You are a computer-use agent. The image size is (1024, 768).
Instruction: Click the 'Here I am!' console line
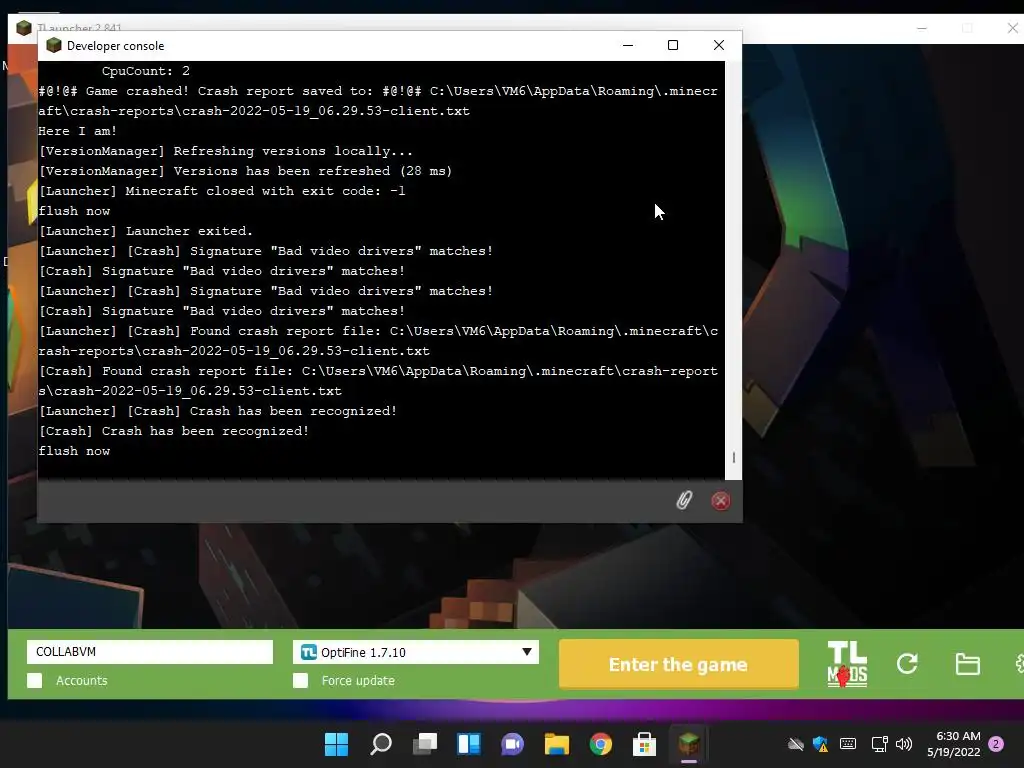point(78,131)
